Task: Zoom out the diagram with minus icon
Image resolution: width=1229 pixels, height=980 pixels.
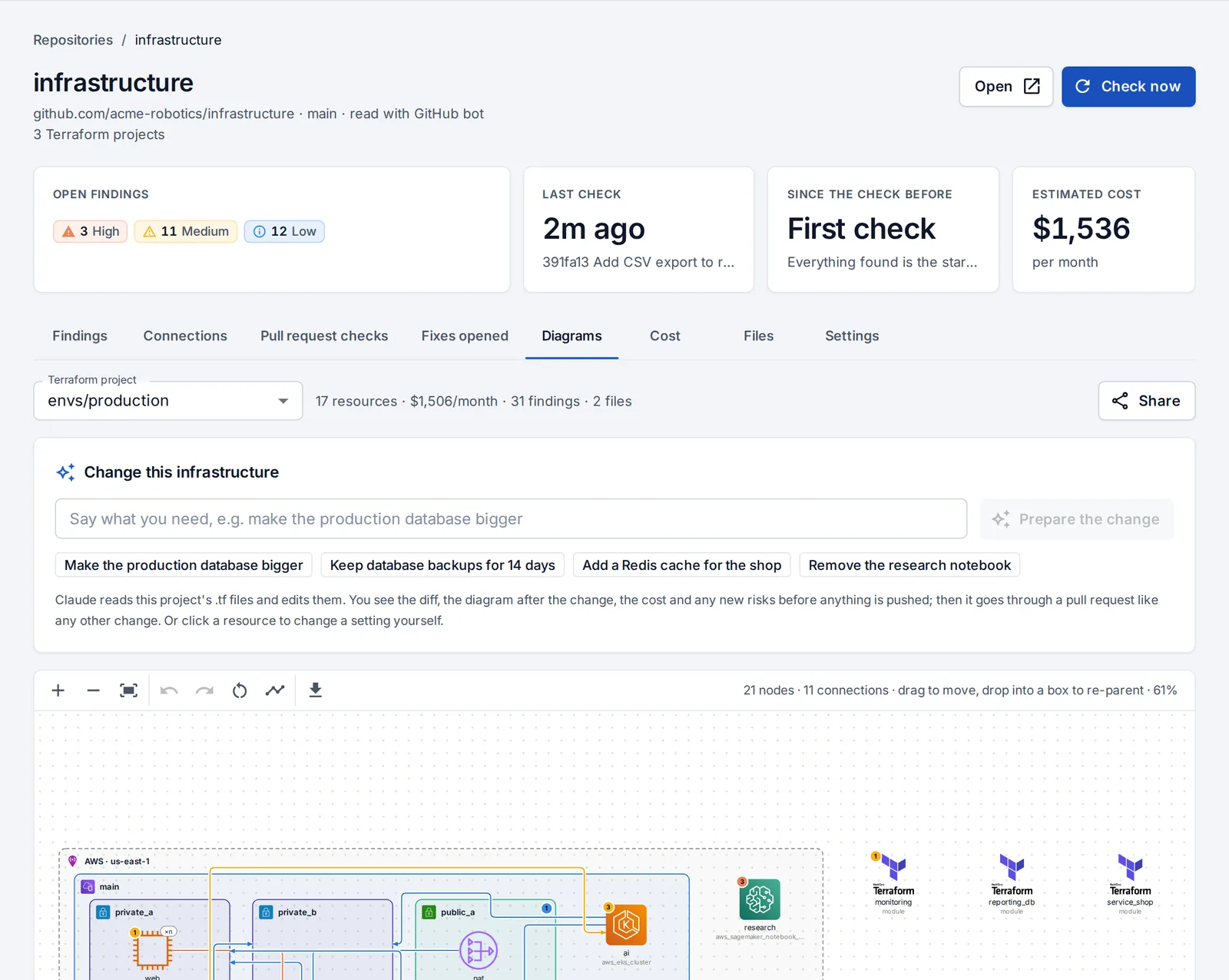Action: coord(93,690)
